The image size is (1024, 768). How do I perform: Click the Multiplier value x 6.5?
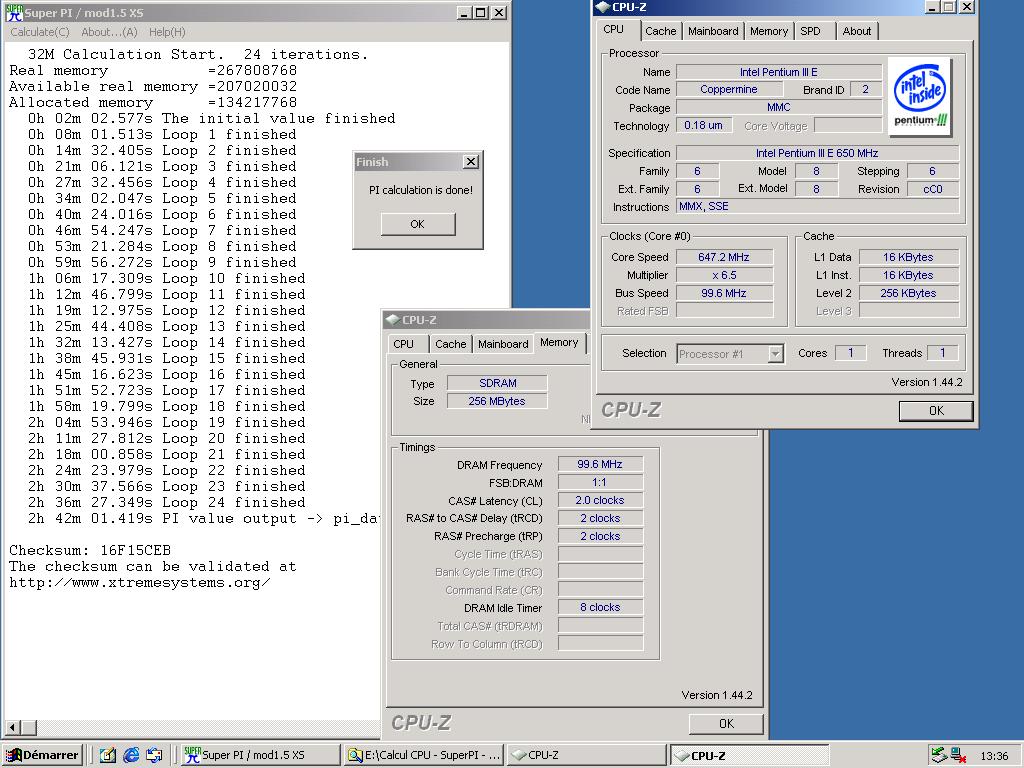(x=724, y=276)
